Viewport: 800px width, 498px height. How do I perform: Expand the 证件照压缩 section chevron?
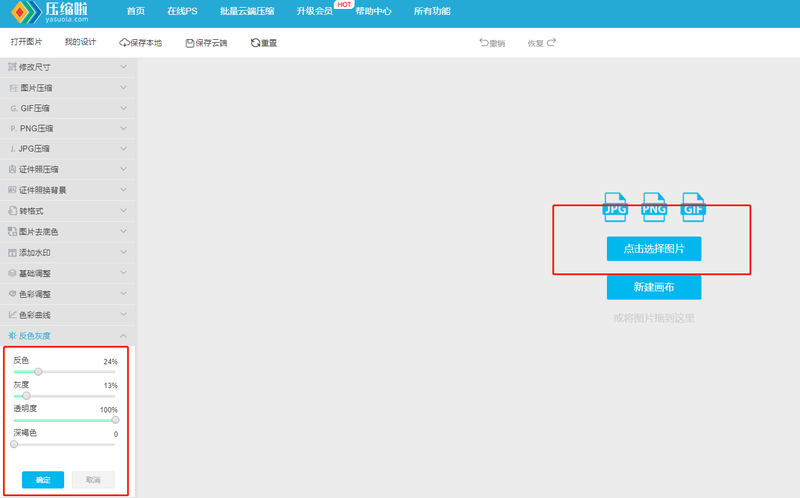(x=123, y=169)
